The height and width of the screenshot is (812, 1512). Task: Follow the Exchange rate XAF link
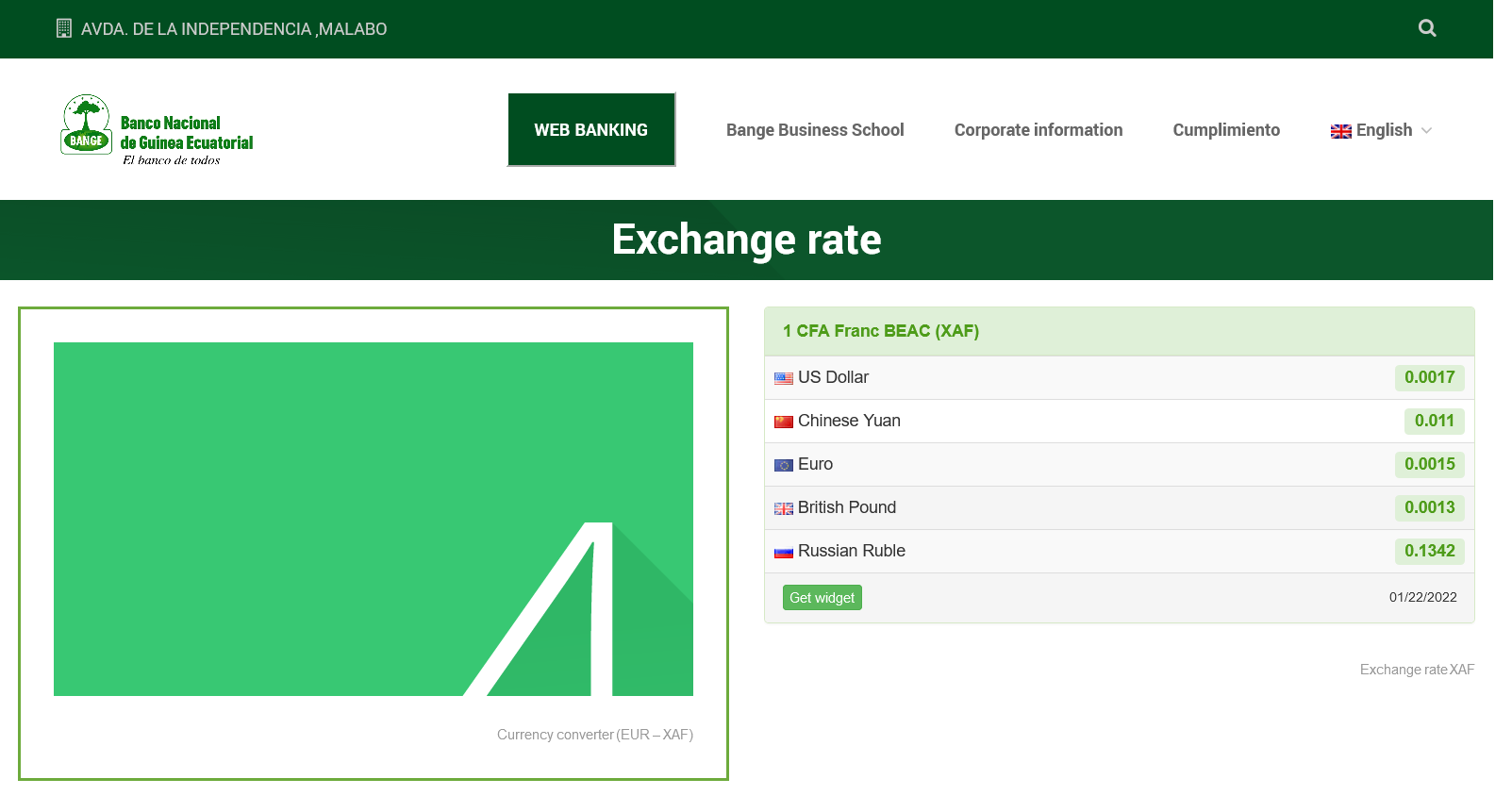click(1416, 670)
